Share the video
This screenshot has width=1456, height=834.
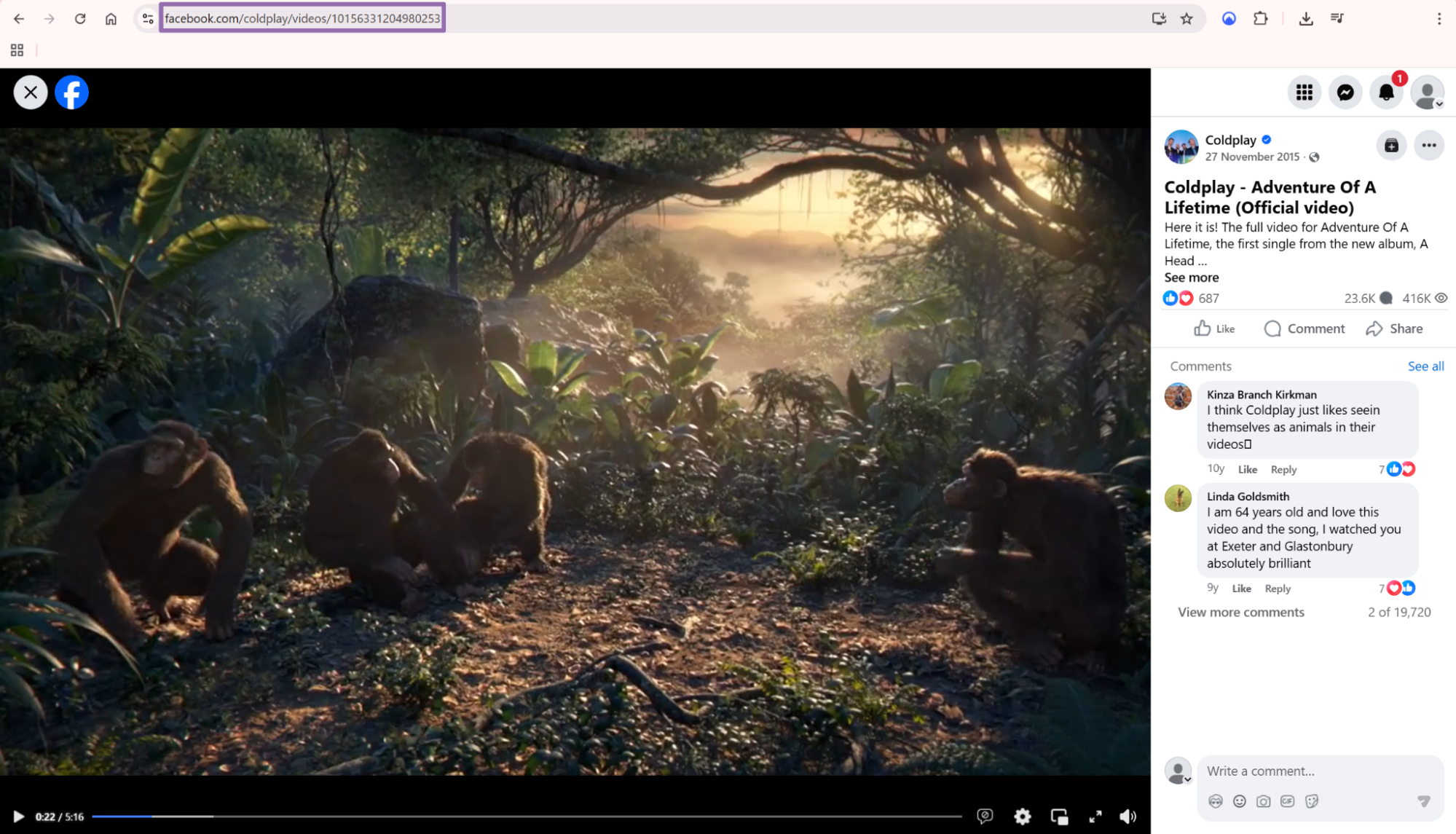[1394, 329]
